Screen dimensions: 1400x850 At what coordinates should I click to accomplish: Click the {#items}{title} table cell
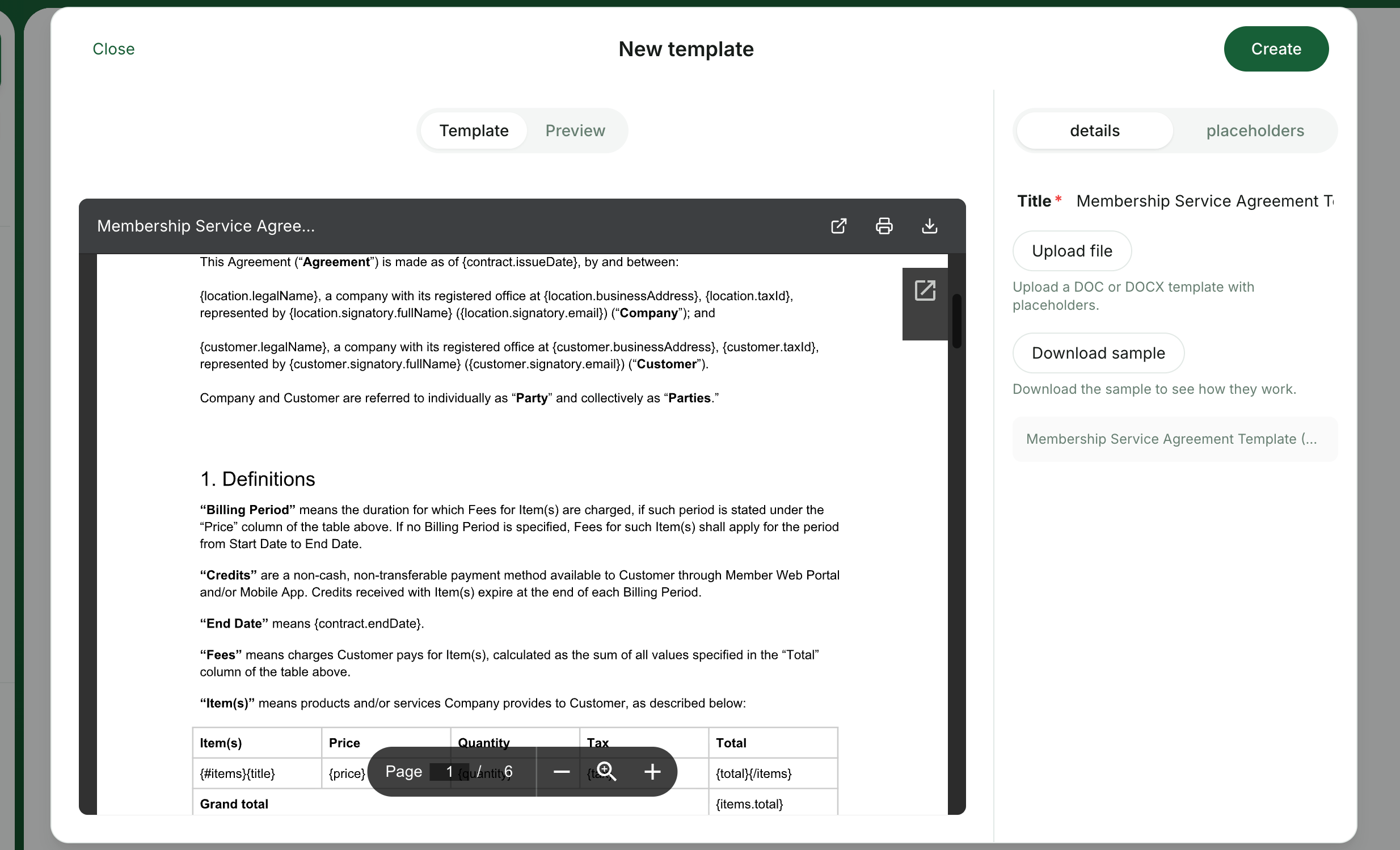tap(257, 773)
